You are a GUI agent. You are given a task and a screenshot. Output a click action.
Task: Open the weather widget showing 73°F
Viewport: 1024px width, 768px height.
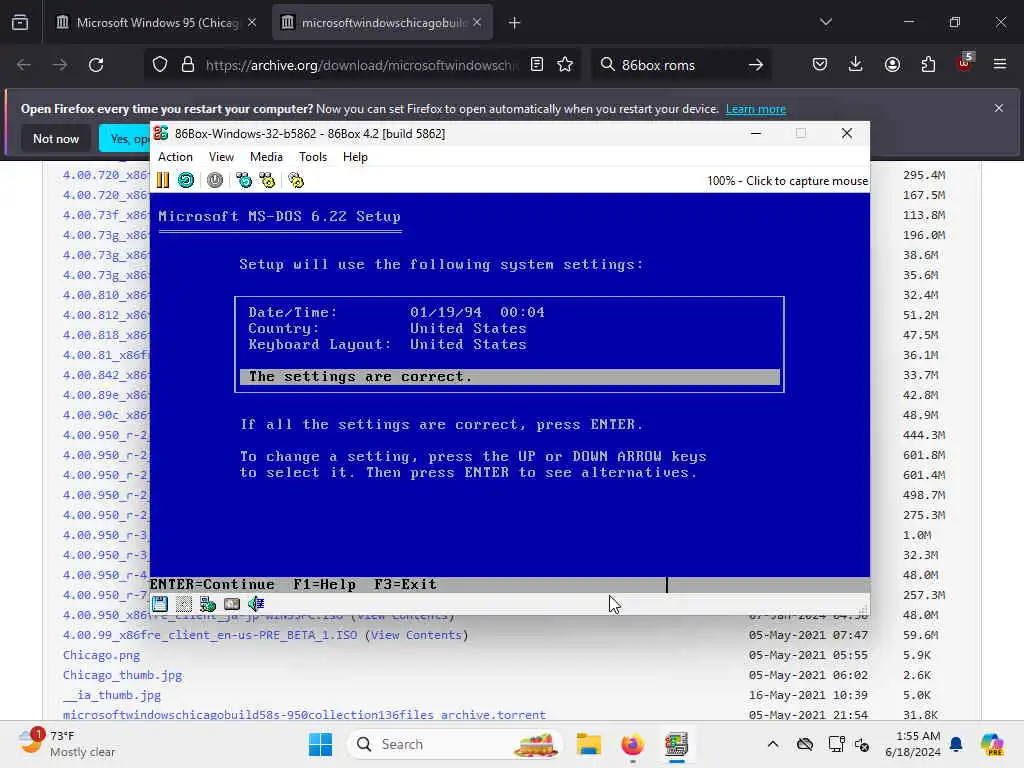[67, 744]
